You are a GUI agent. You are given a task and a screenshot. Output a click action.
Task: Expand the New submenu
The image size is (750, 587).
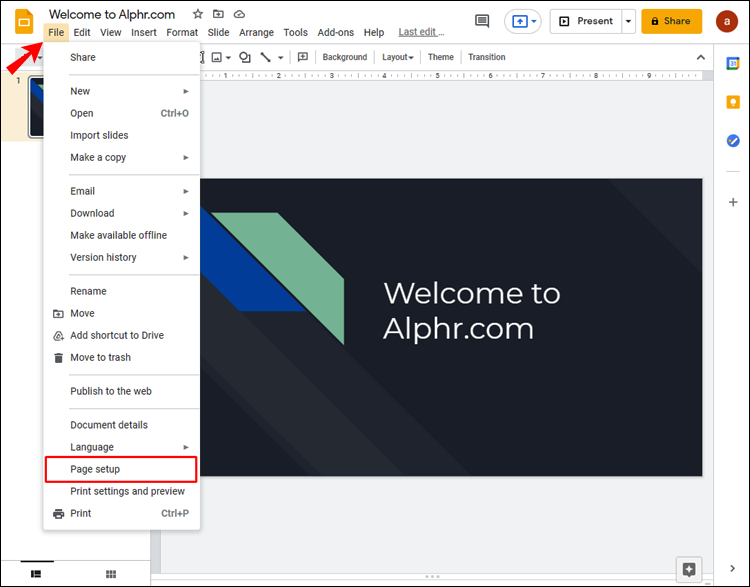186,91
